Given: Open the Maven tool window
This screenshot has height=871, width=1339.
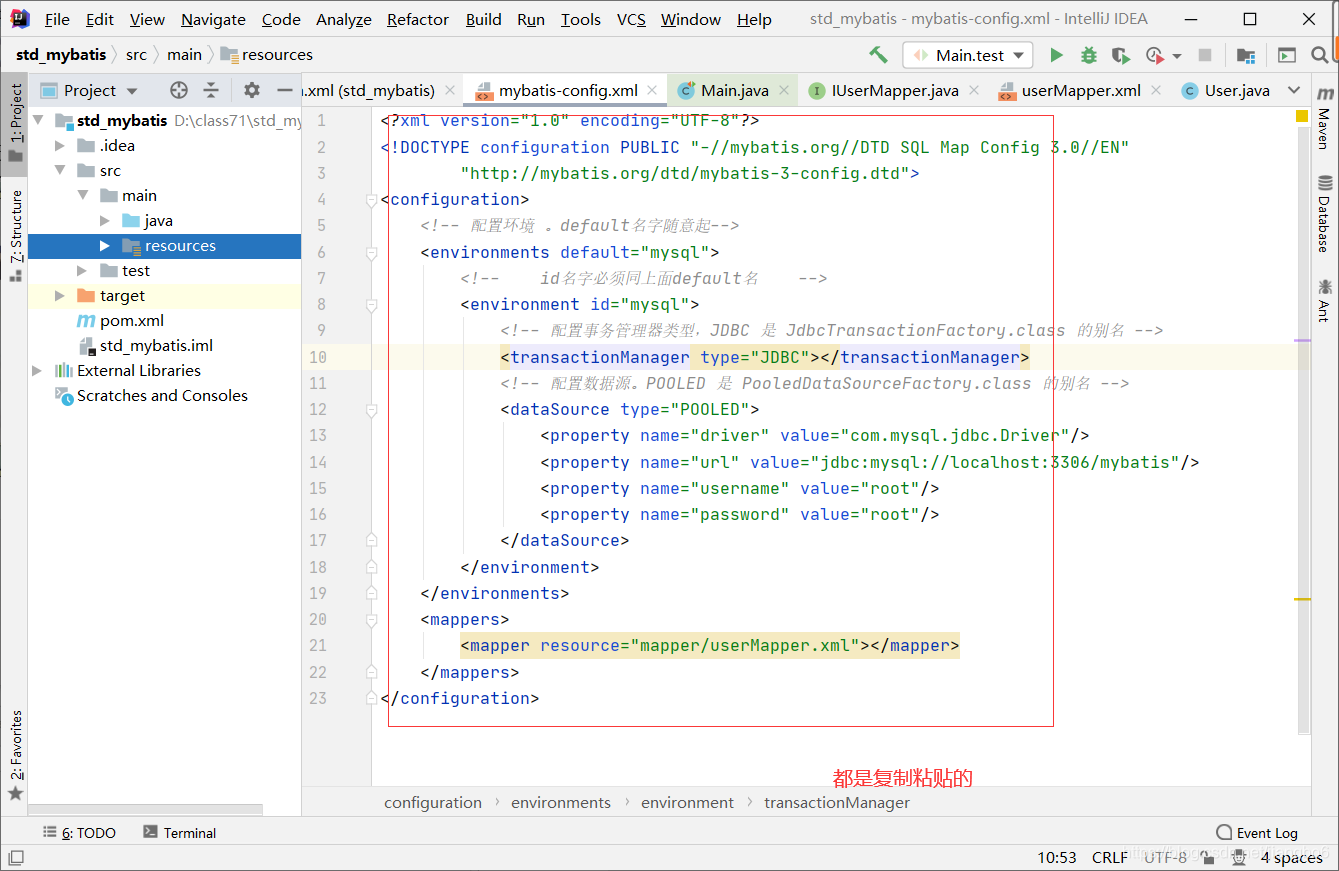Looking at the screenshot, I should point(1324,120).
